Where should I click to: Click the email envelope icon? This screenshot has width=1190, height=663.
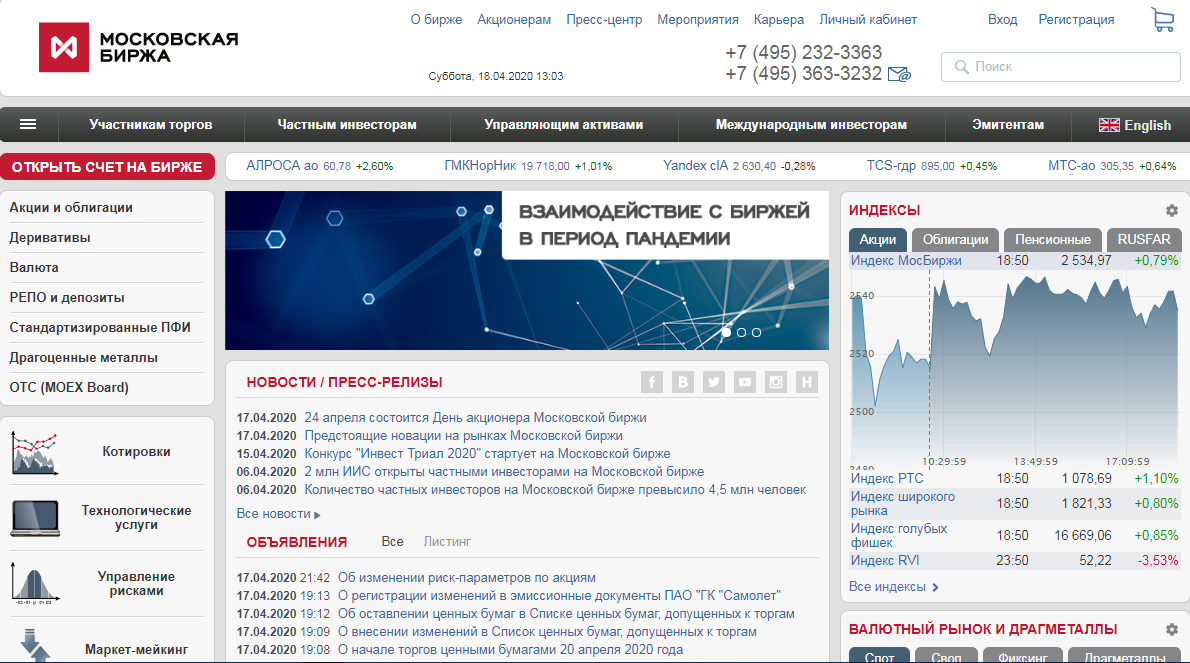(x=899, y=74)
